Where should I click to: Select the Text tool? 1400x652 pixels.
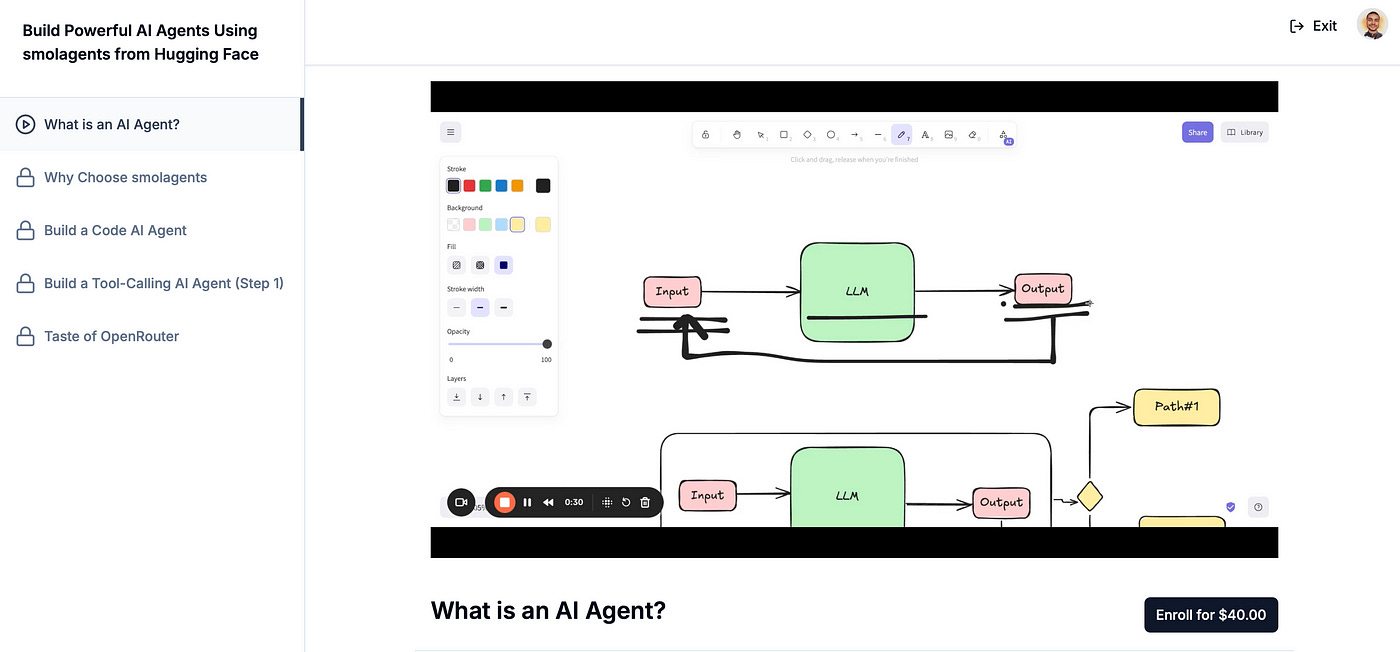point(925,134)
